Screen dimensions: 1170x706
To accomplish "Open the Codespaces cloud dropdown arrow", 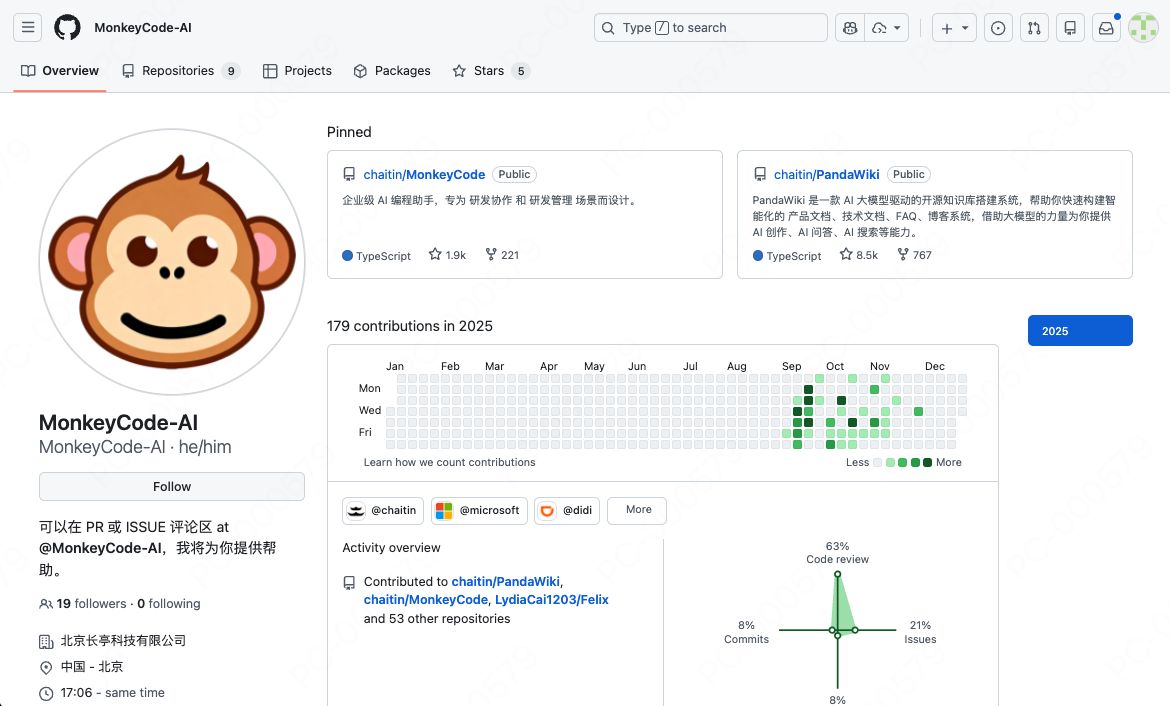I will [897, 27].
